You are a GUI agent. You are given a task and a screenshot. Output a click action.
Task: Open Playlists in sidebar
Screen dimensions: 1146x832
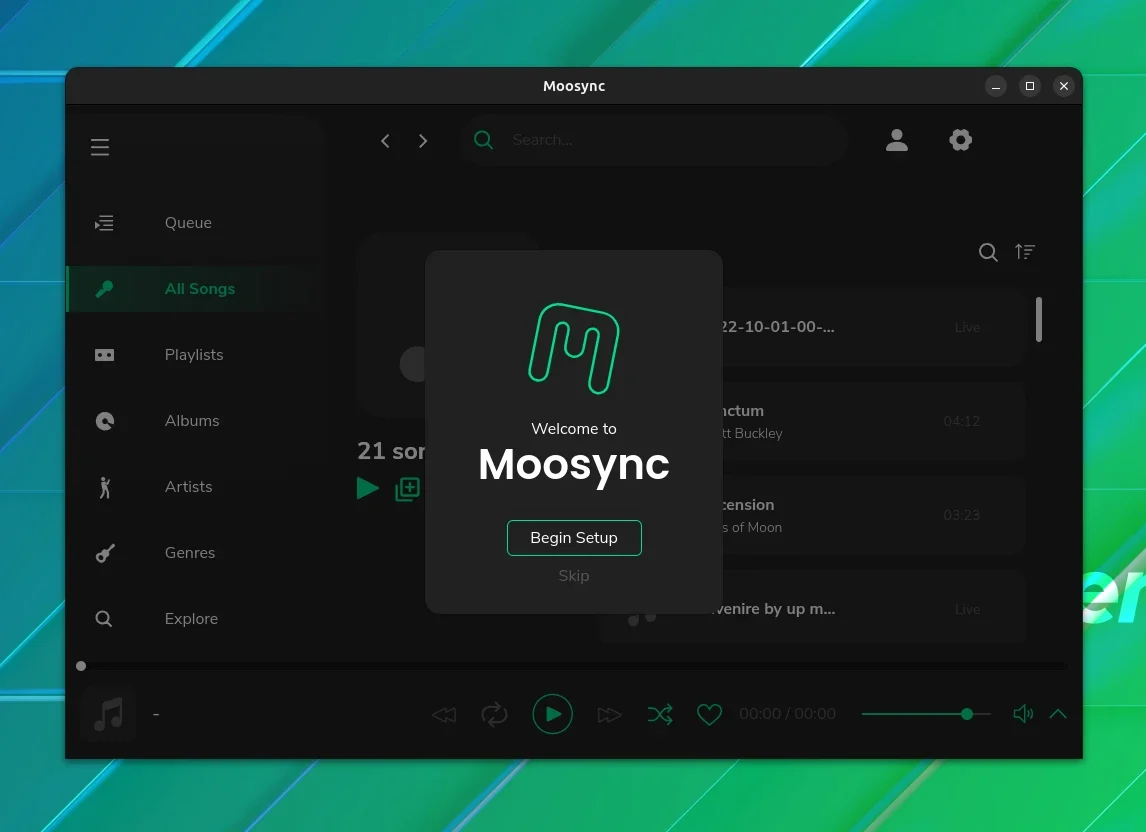(x=193, y=355)
